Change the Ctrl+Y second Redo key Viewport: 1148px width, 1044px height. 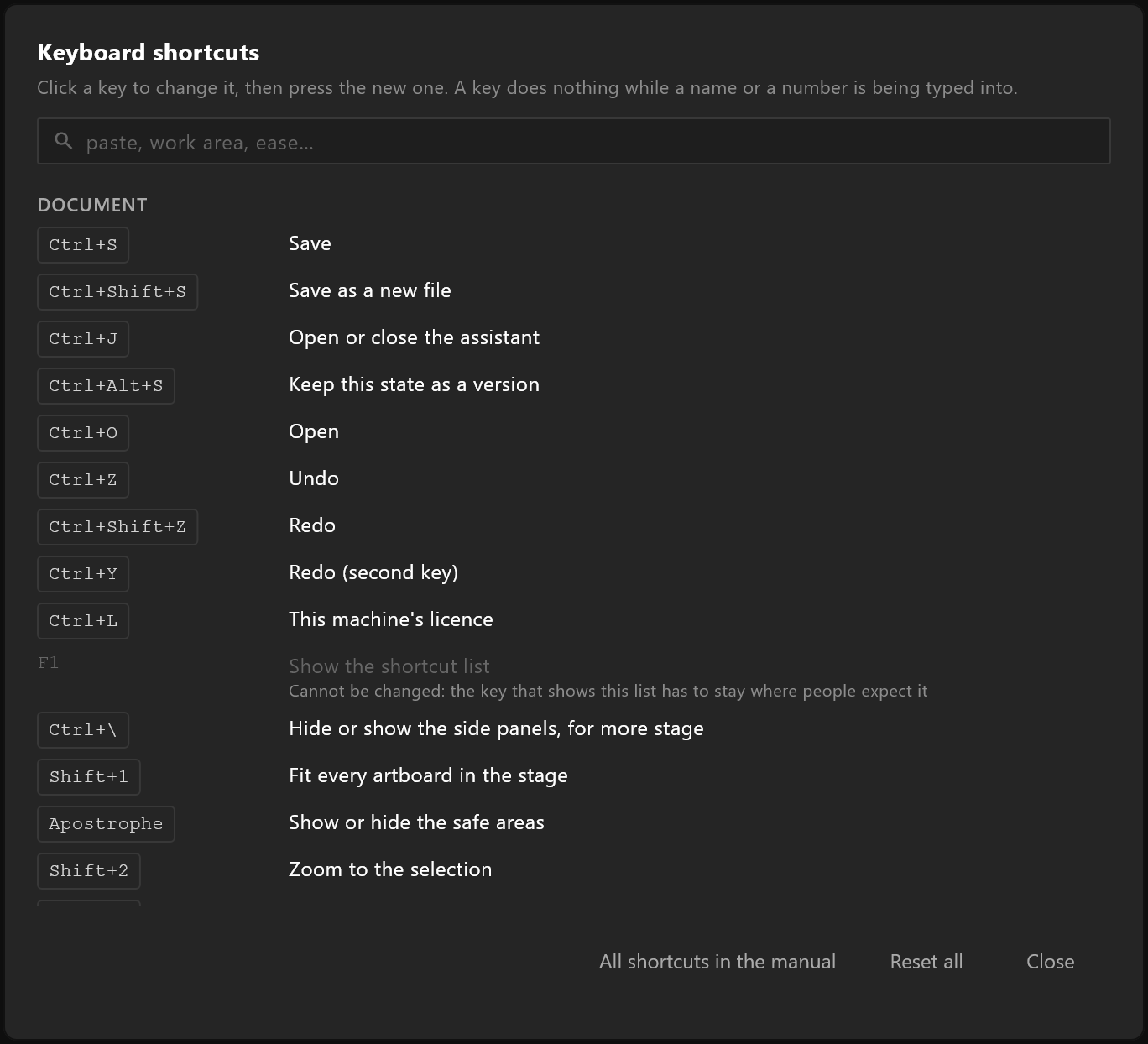click(83, 574)
